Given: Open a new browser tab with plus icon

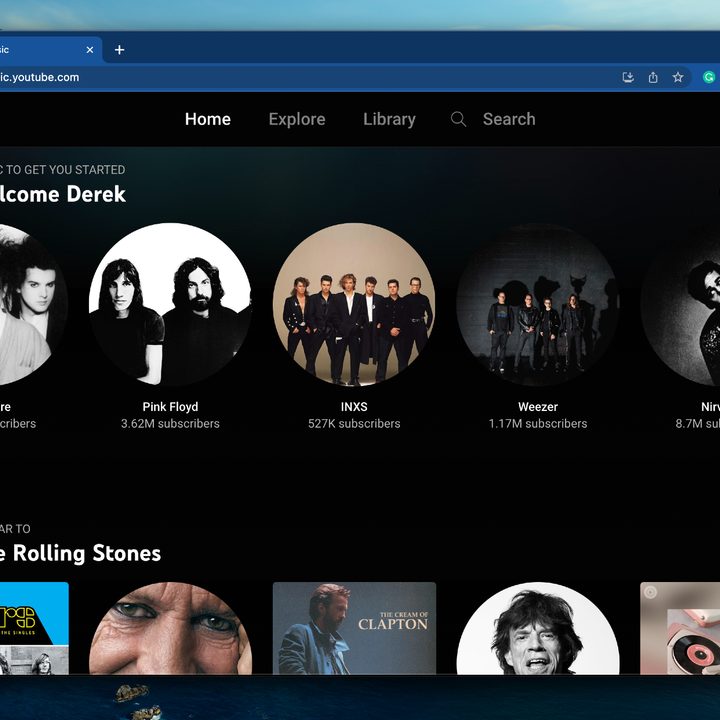Looking at the screenshot, I should pyautogui.click(x=119, y=50).
